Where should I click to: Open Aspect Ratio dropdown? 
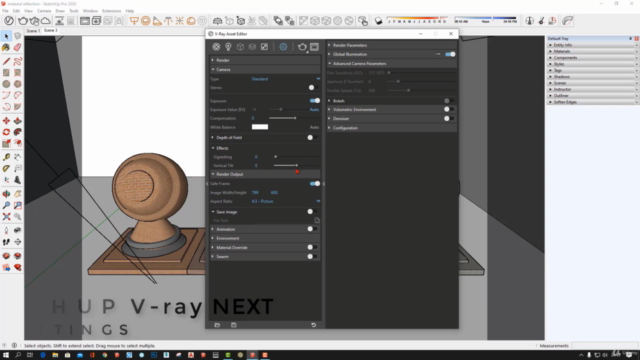(x=285, y=201)
